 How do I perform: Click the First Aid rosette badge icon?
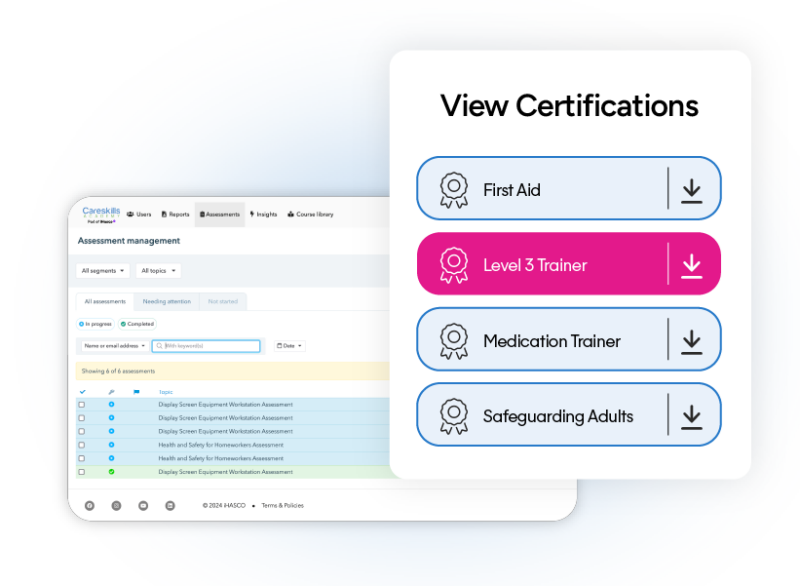pos(454,189)
